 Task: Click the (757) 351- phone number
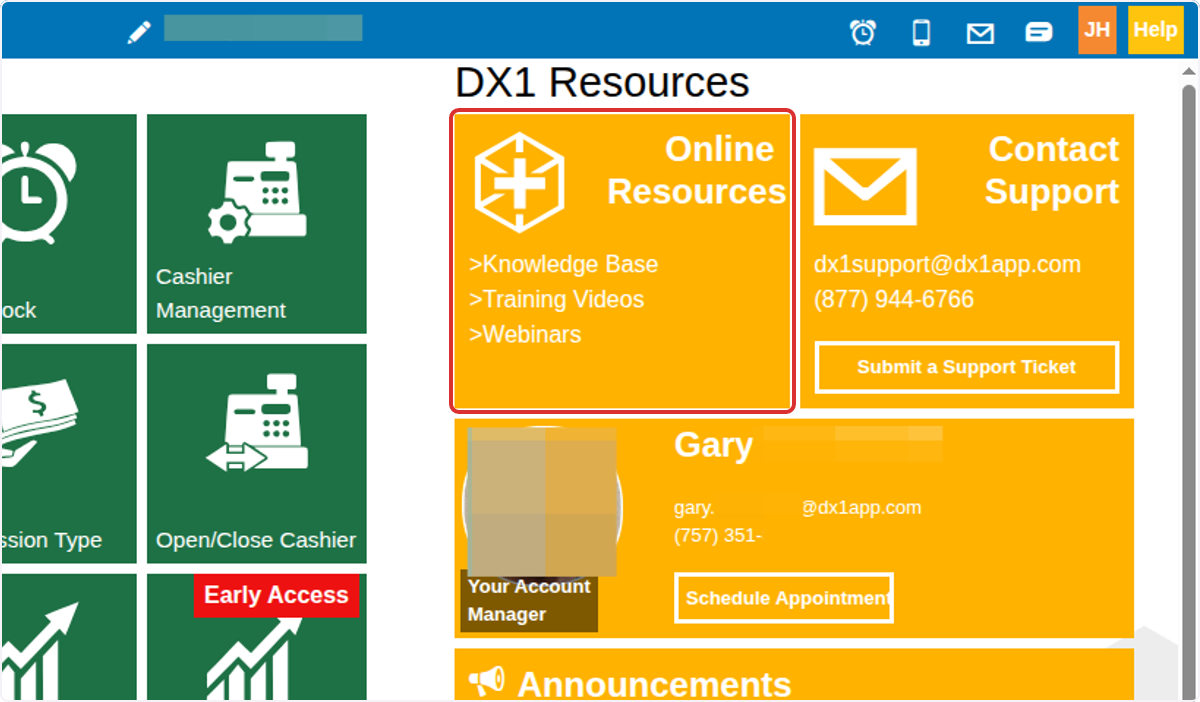[718, 536]
